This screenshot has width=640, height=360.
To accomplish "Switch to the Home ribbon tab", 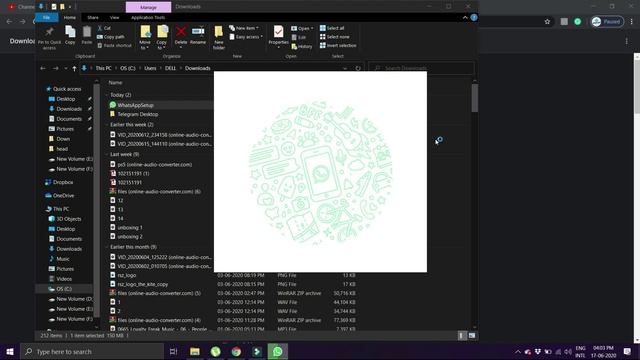I will (69, 18).
